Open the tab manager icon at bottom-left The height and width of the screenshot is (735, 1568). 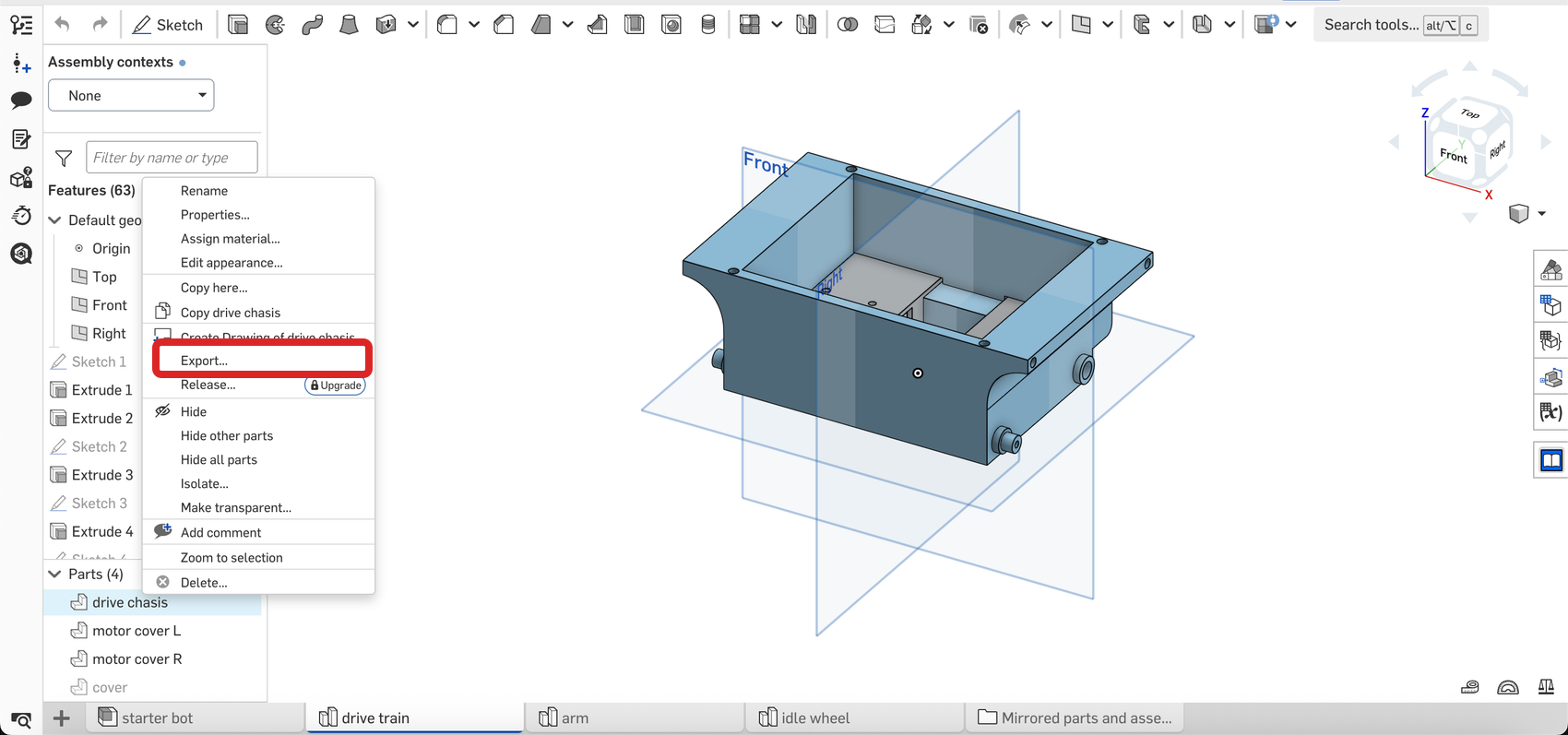[x=21, y=719]
